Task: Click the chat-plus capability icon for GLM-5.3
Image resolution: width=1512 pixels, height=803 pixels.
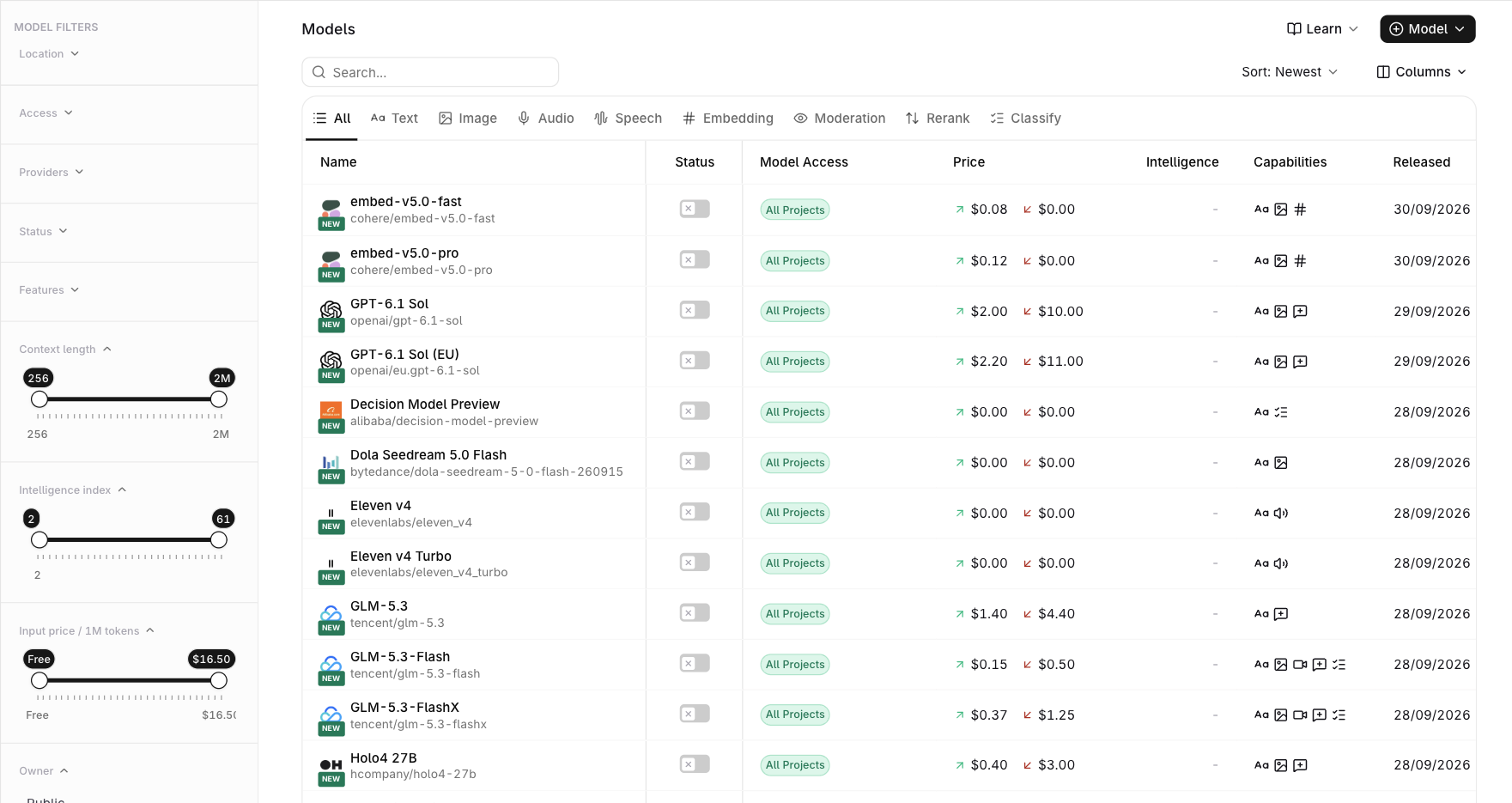Action: pyautogui.click(x=1281, y=614)
